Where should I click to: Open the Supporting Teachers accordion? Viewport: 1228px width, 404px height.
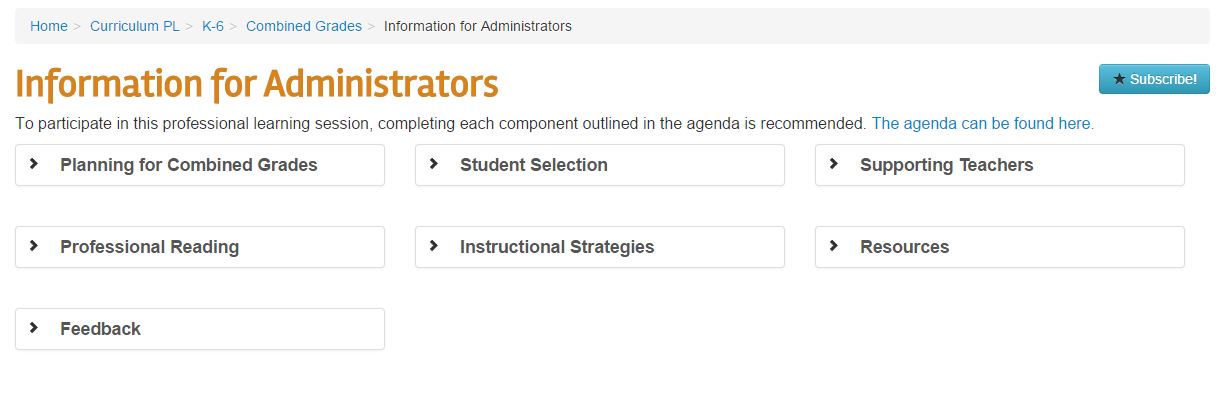click(946, 165)
